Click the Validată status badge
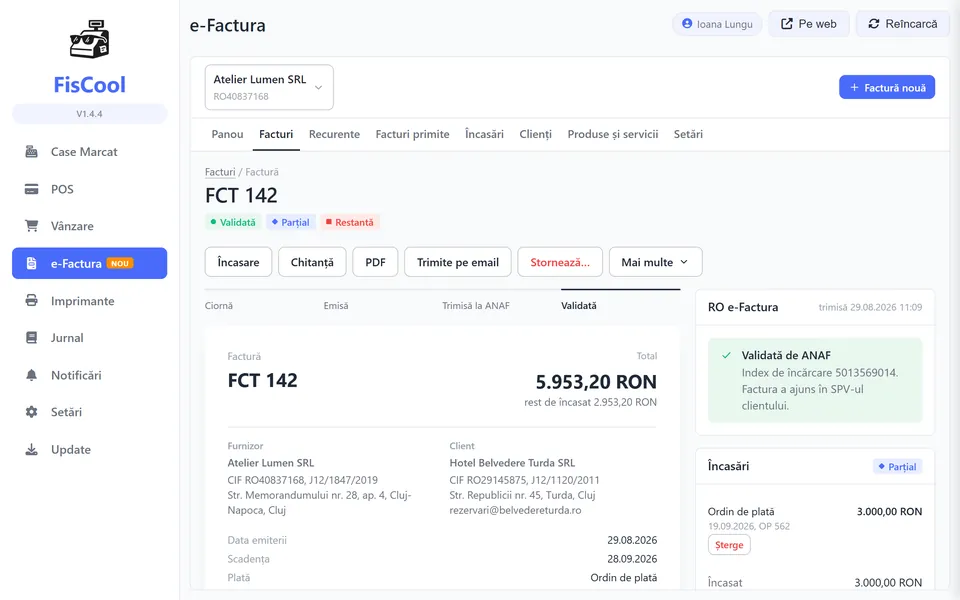 pyautogui.click(x=233, y=222)
